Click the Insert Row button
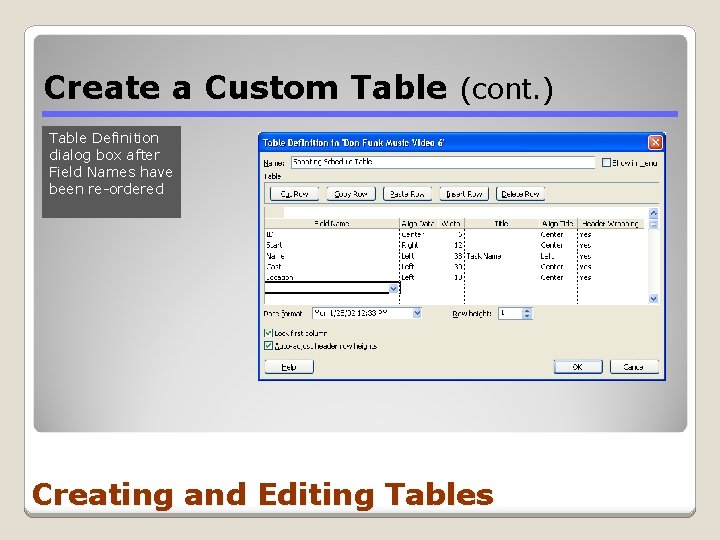Viewport: 720px width, 540px height. tap(464, 194)
